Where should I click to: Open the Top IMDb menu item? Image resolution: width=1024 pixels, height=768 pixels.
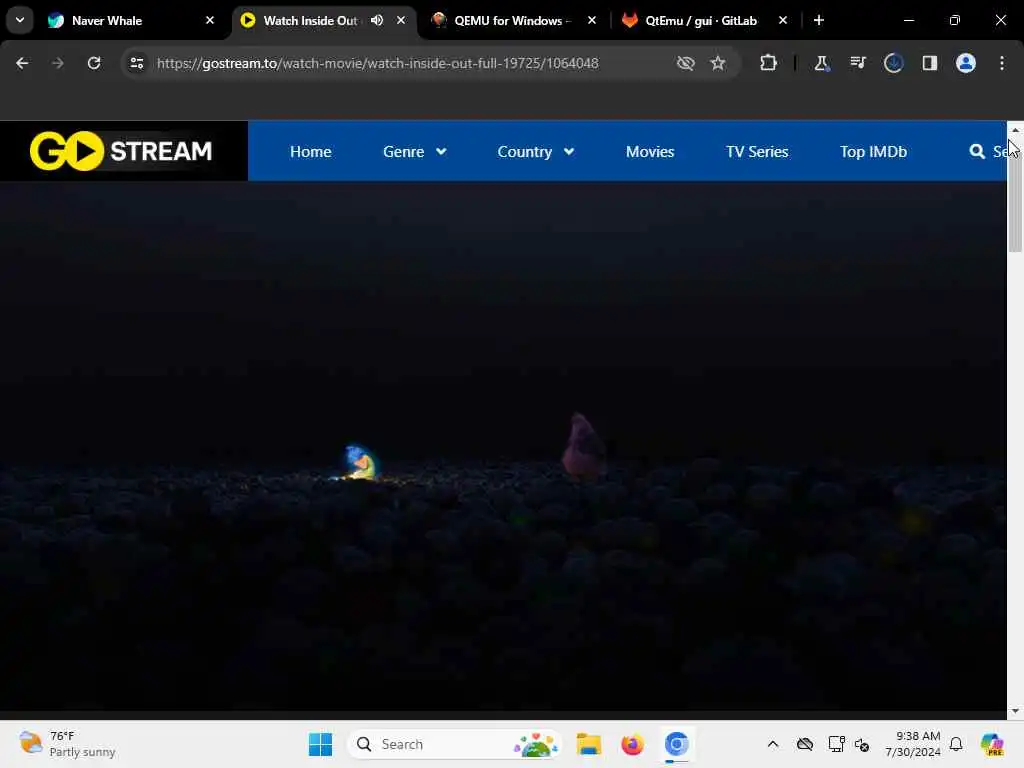click(x=873, y=152)
